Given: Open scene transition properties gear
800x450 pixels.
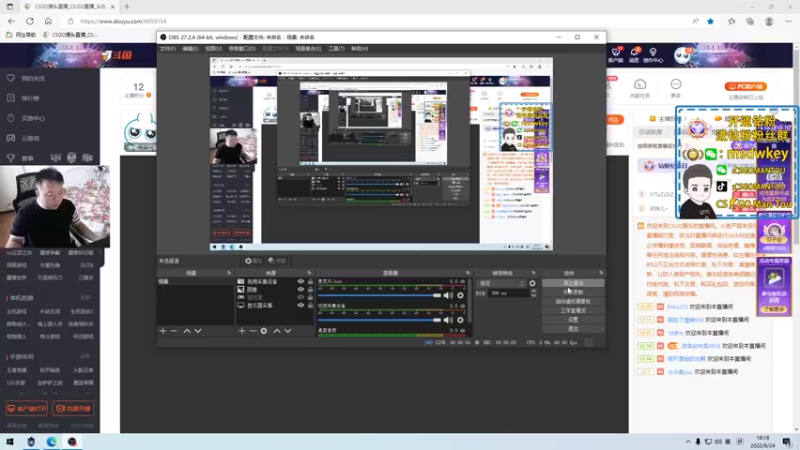Looking at the screenshot, I should (x=532, y=283).
